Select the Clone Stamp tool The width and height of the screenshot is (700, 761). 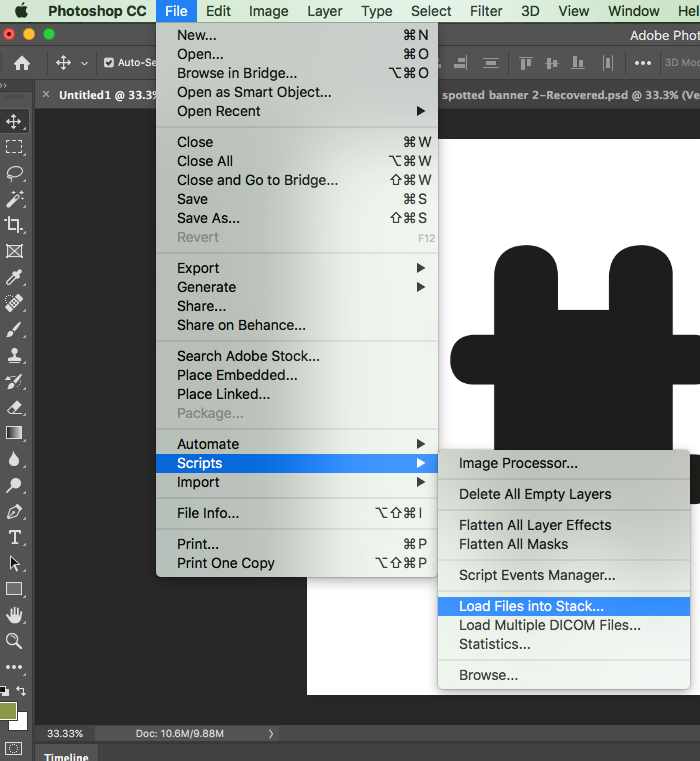coord(14,356)
